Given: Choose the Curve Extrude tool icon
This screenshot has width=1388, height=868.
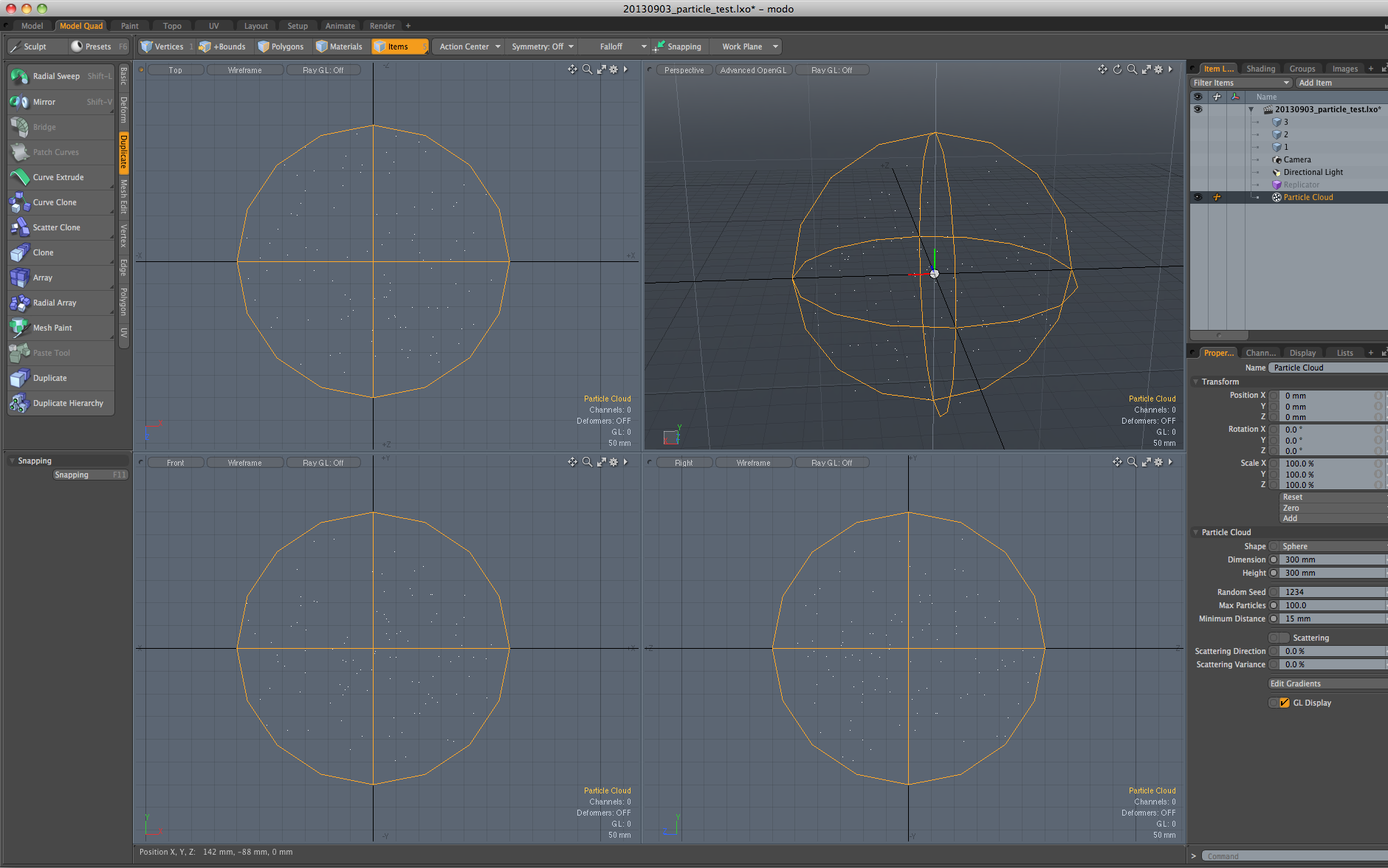Looking at the screenshot, I should (x=19, y=177).
